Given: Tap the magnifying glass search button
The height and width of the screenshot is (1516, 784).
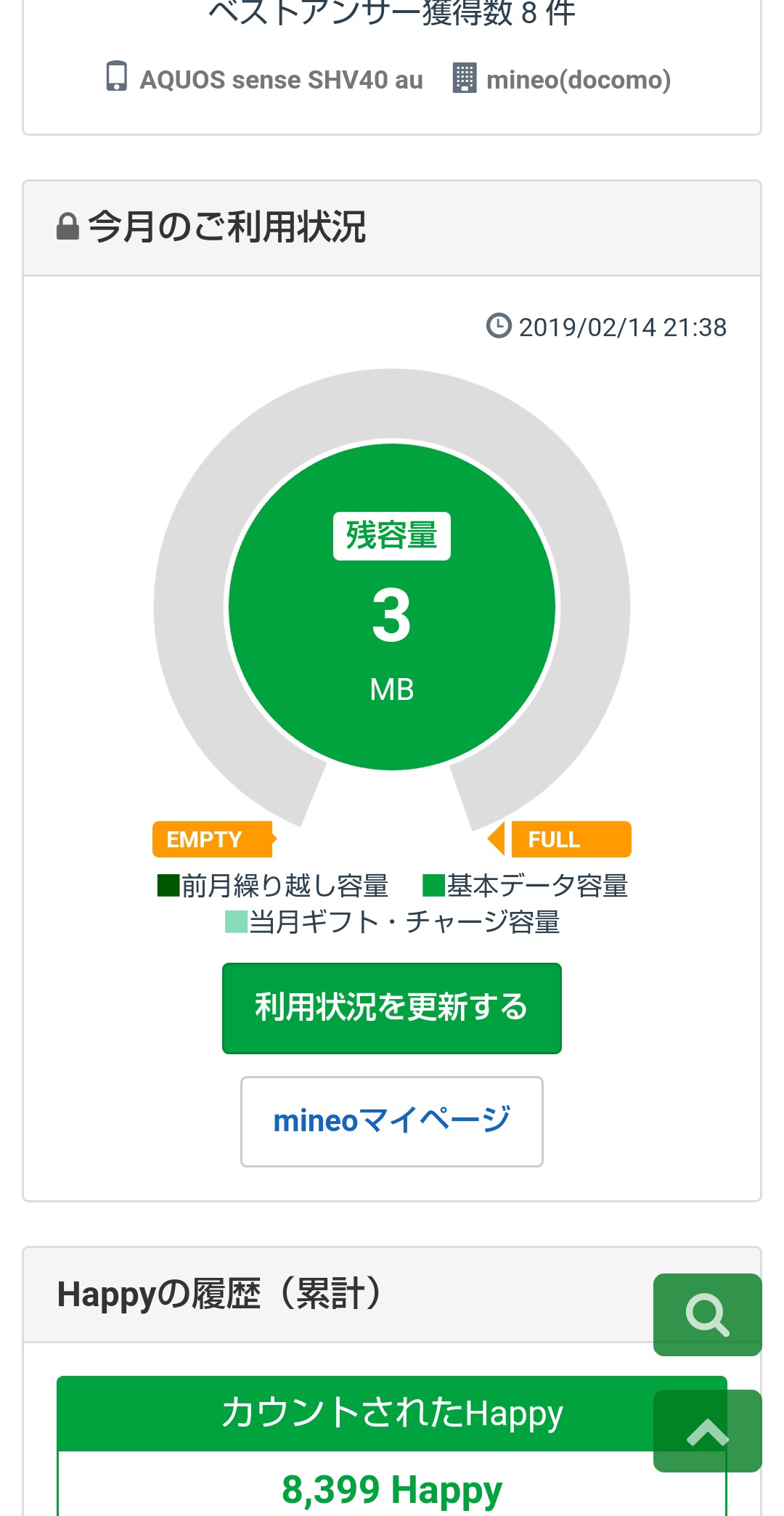Looking at the screenshot, I should point(707,1314).
